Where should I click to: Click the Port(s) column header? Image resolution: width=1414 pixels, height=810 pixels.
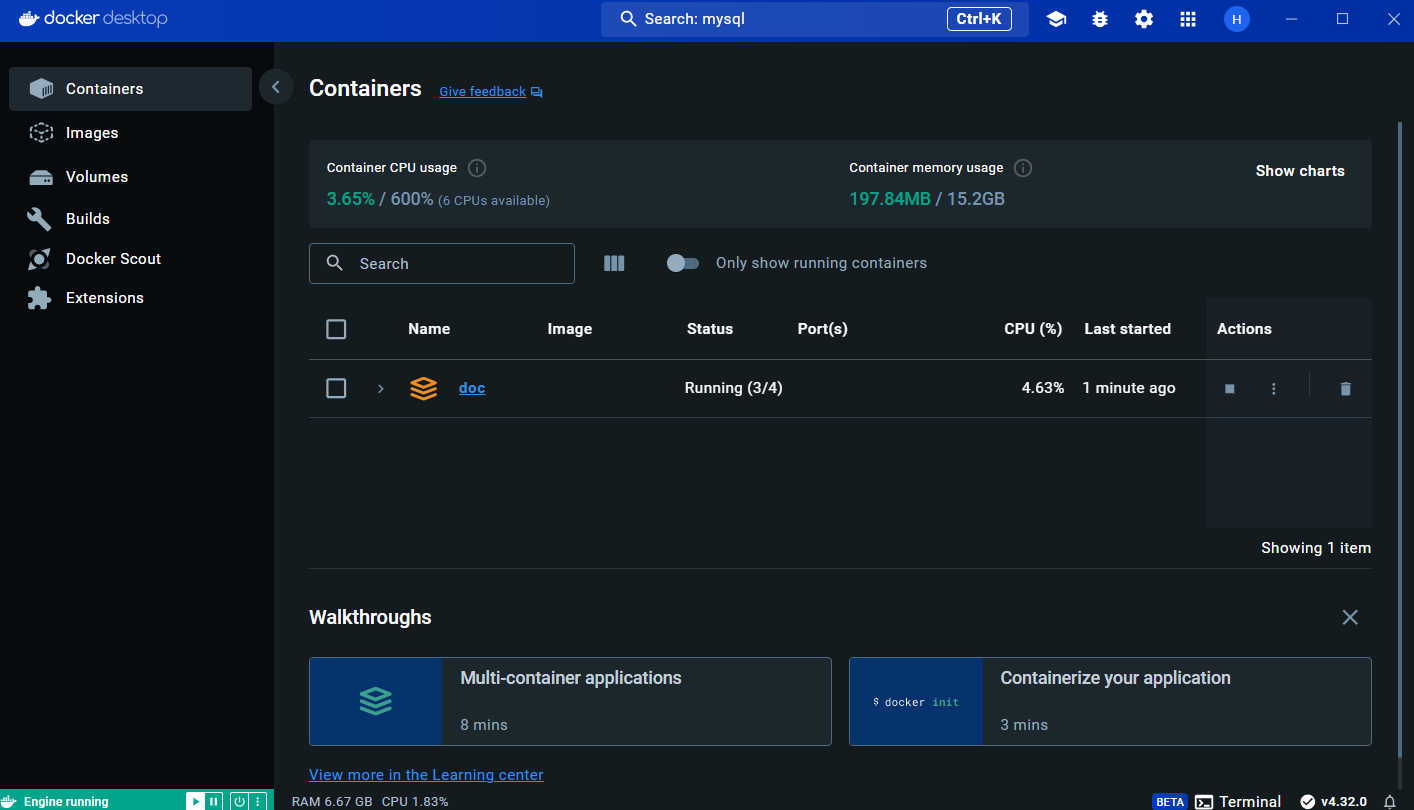click(x=822, y=329)
